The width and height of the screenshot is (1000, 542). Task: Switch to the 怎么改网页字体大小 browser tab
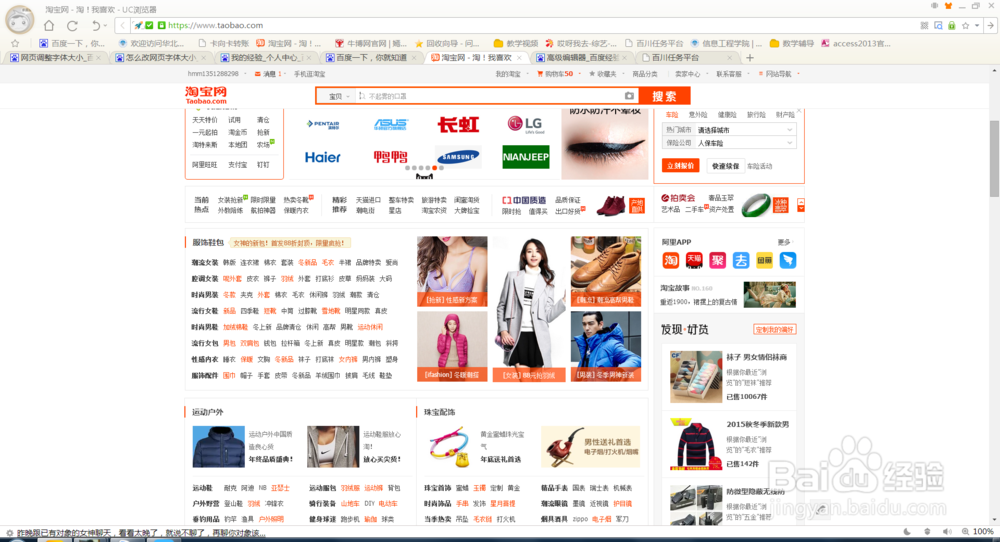[x=161, y=57]
